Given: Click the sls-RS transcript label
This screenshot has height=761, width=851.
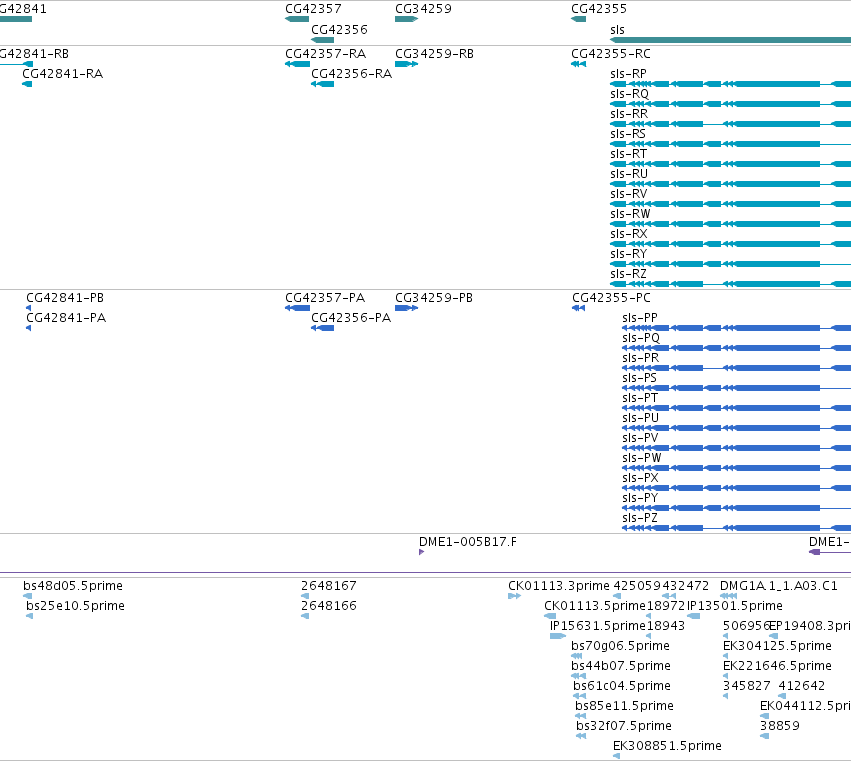Looking at the screenshot, I should click(628, 134).
